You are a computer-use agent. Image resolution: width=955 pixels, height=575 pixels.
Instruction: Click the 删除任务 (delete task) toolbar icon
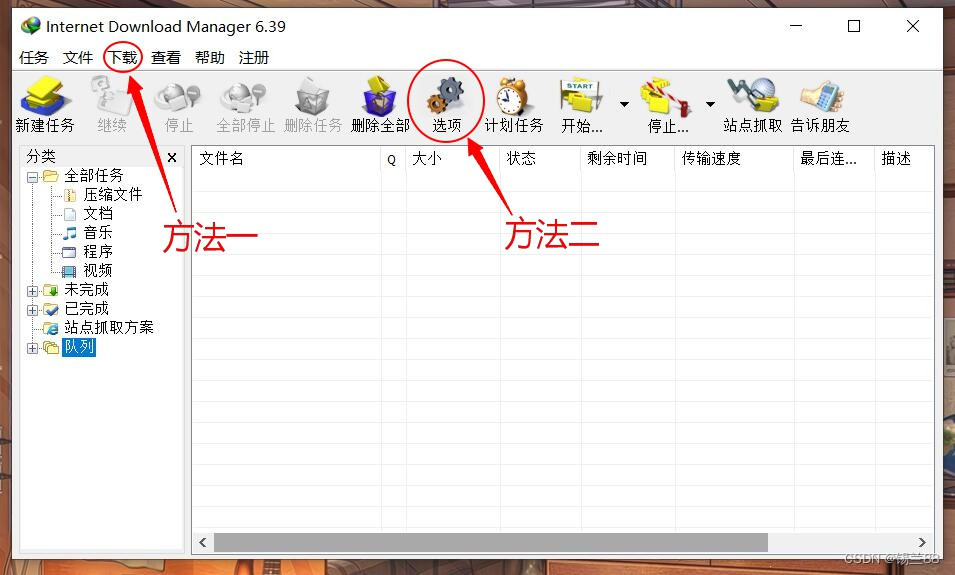312,96
